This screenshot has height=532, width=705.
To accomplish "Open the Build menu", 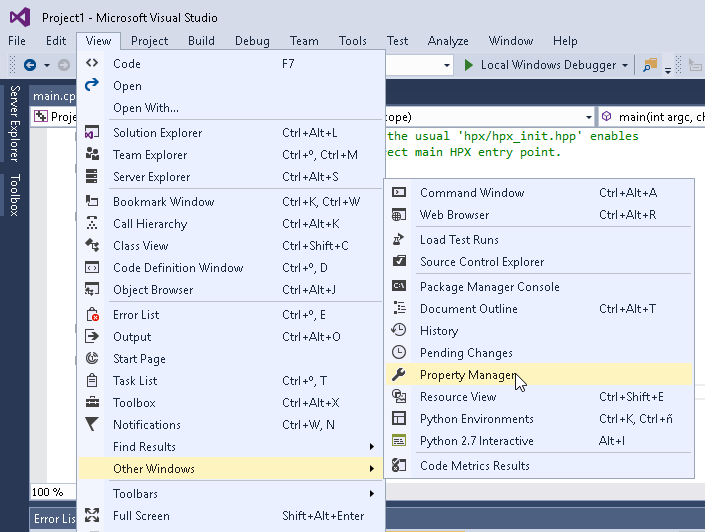I will [x=201, y=41].
